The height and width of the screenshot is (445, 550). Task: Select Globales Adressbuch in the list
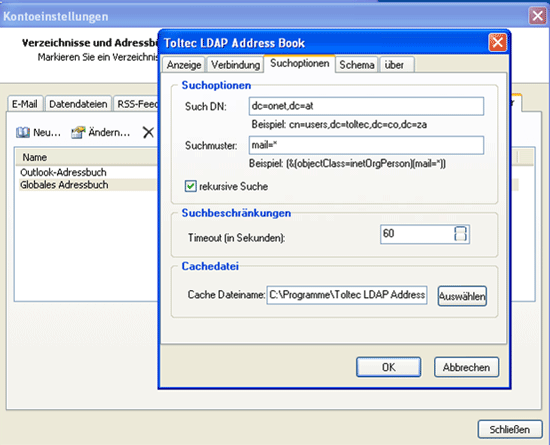[88, 185]
